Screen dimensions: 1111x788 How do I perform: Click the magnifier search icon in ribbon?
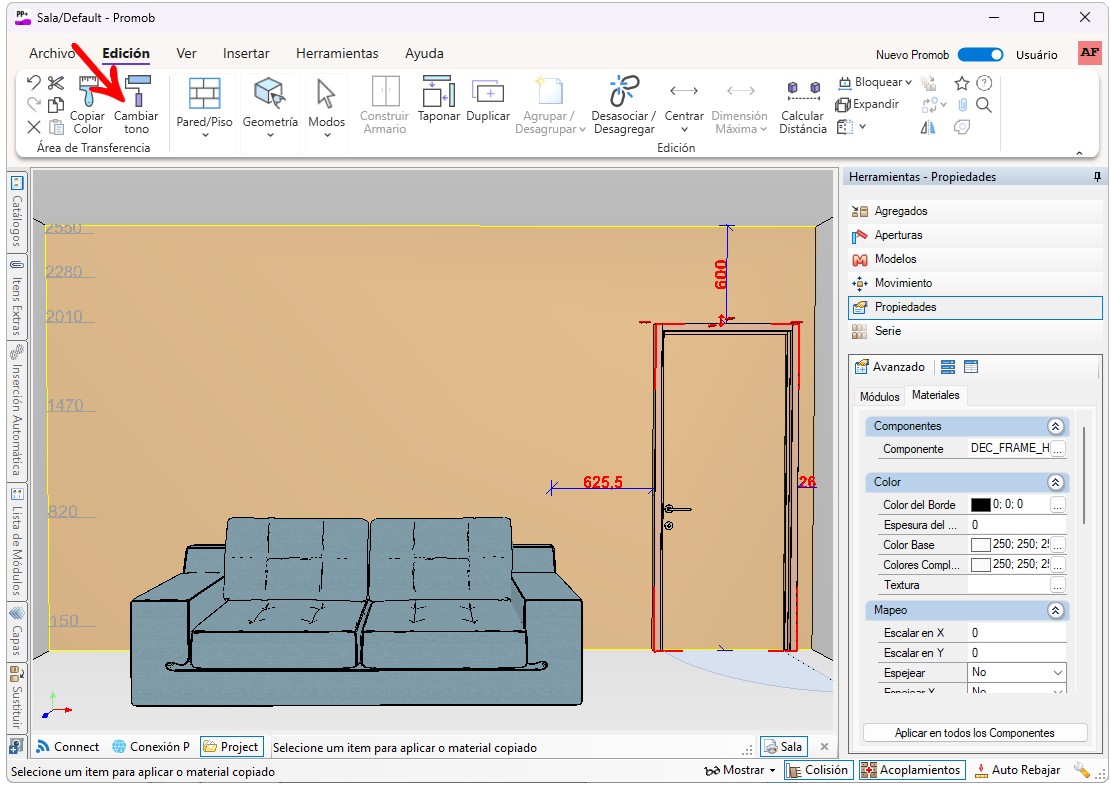[984, 104]
